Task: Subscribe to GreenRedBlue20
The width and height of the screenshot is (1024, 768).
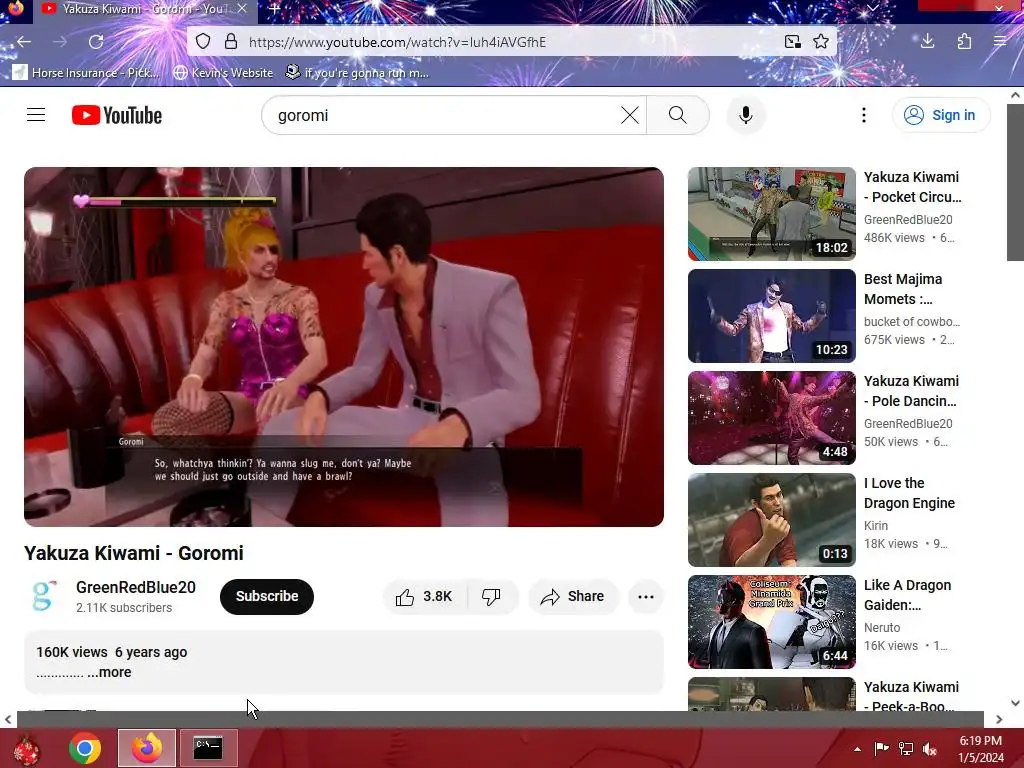Action: click(266, 596)
